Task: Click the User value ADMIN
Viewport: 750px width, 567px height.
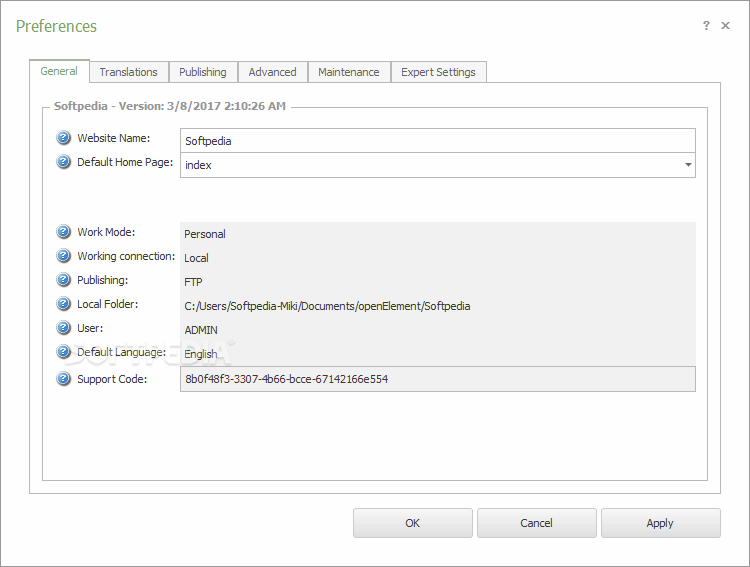Action: tap(201, 330)
